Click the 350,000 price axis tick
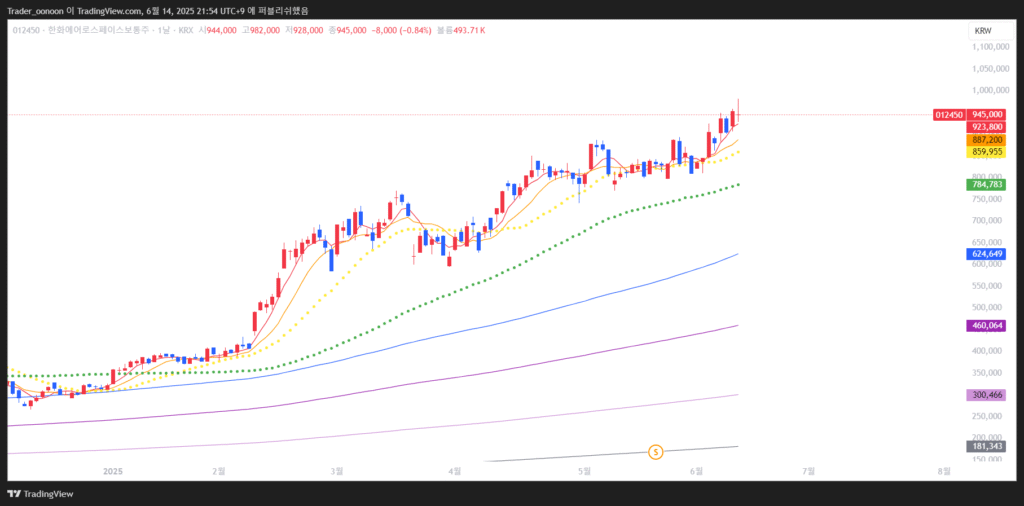1024x506 pixels. tap(989, 373)
